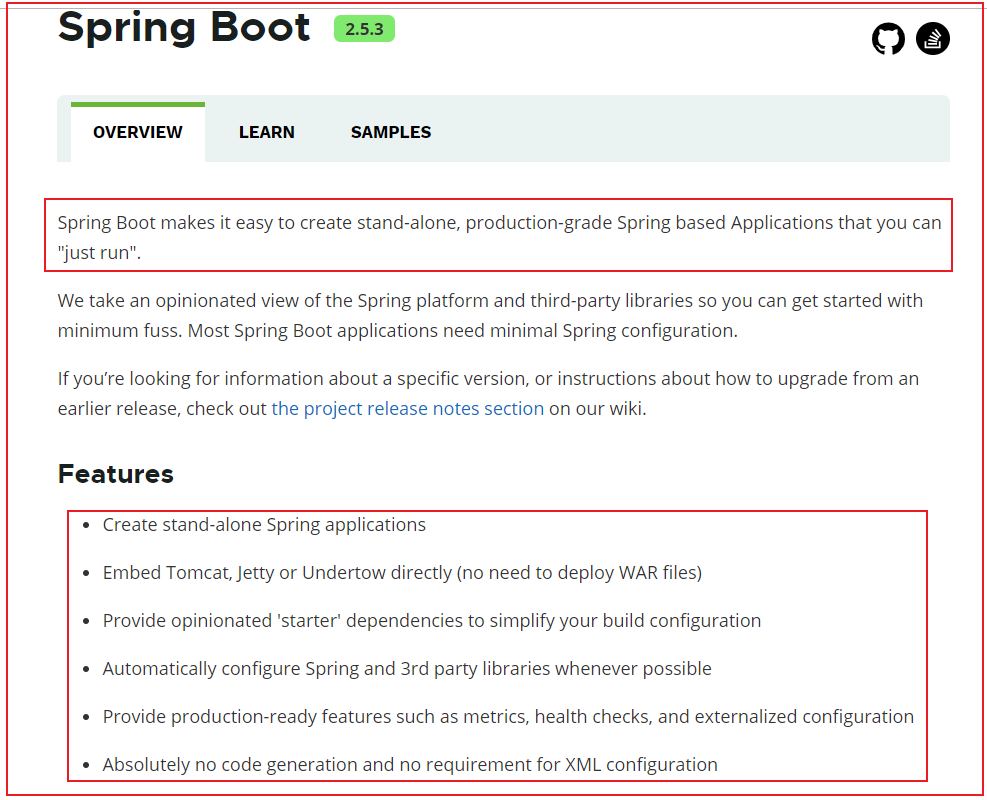Image resolution: width=987 pixels, height=800 pixels.
Task: Open the Stack Overflow icon link
Action: coord(932,39)
